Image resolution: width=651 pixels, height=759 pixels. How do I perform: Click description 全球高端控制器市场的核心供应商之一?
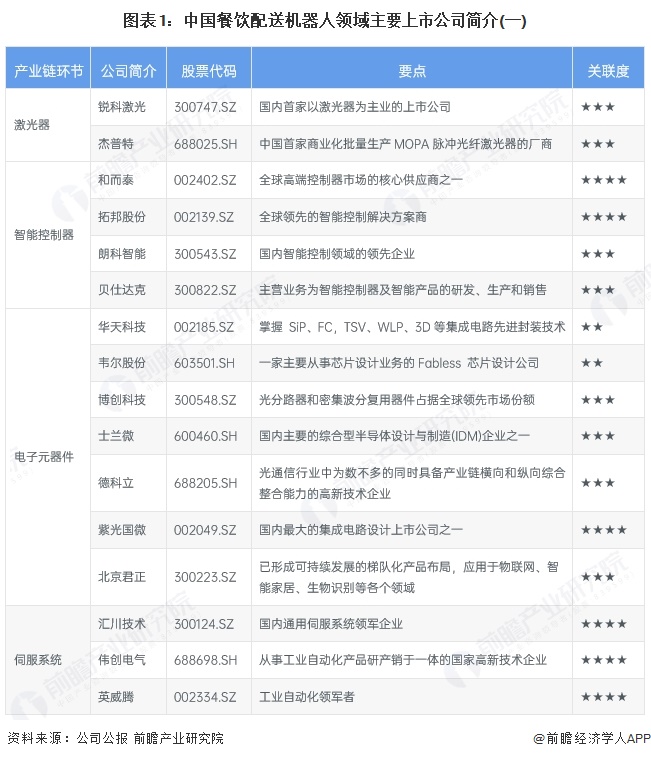point(361,180)
